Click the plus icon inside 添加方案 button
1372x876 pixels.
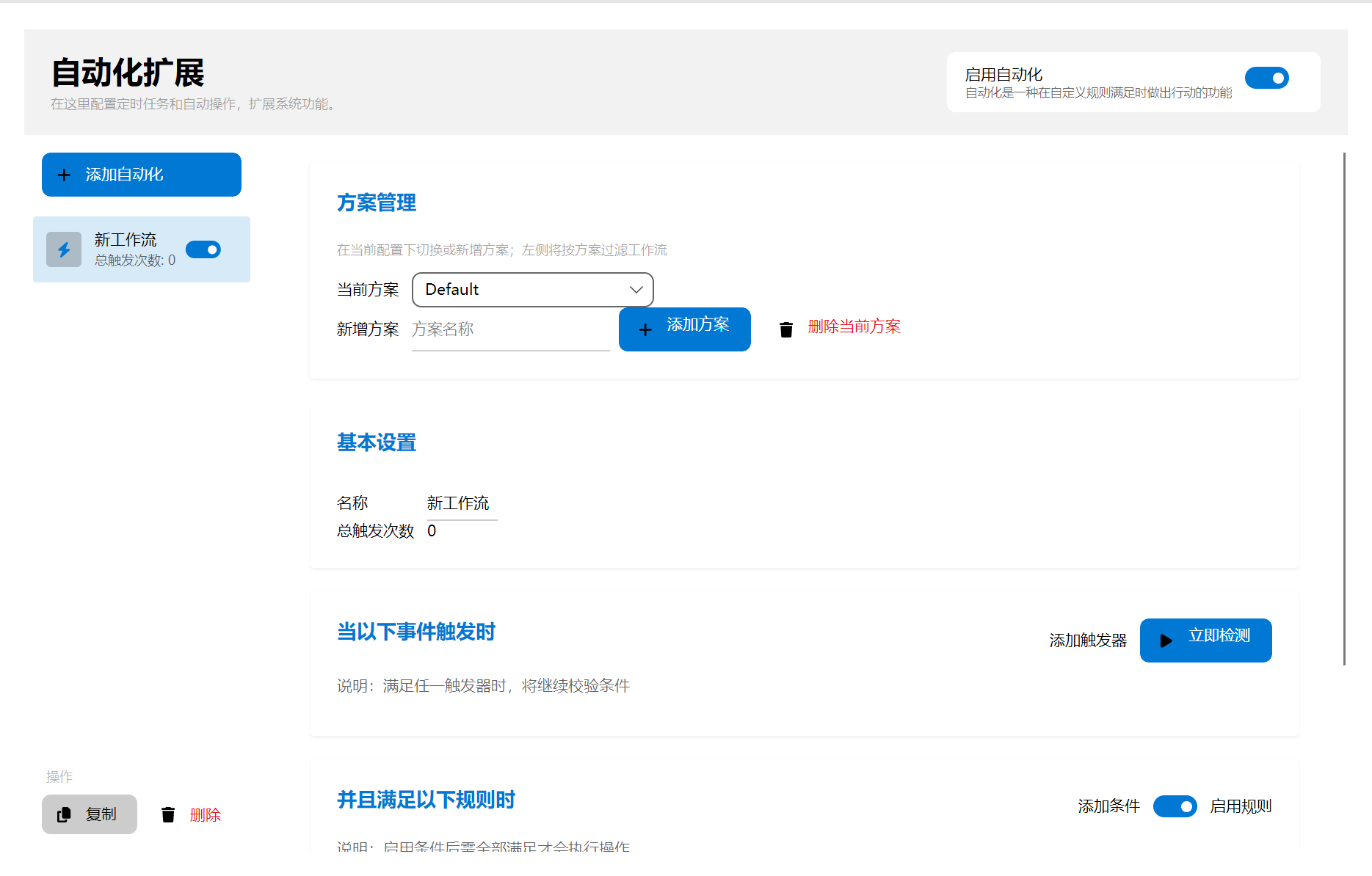tap(645, 329)
